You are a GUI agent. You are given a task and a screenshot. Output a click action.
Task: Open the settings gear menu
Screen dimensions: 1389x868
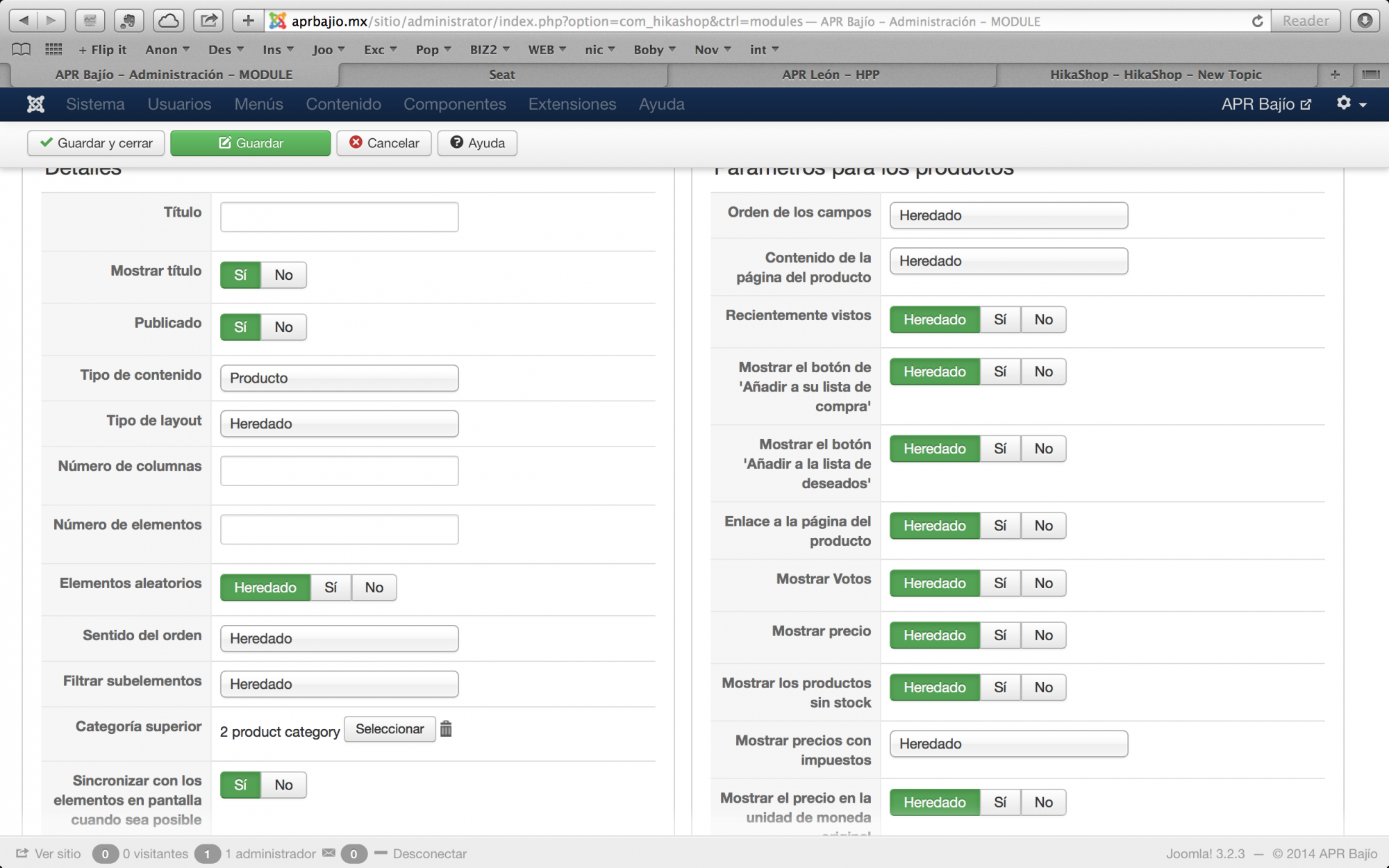click(x=1350, y=103)
